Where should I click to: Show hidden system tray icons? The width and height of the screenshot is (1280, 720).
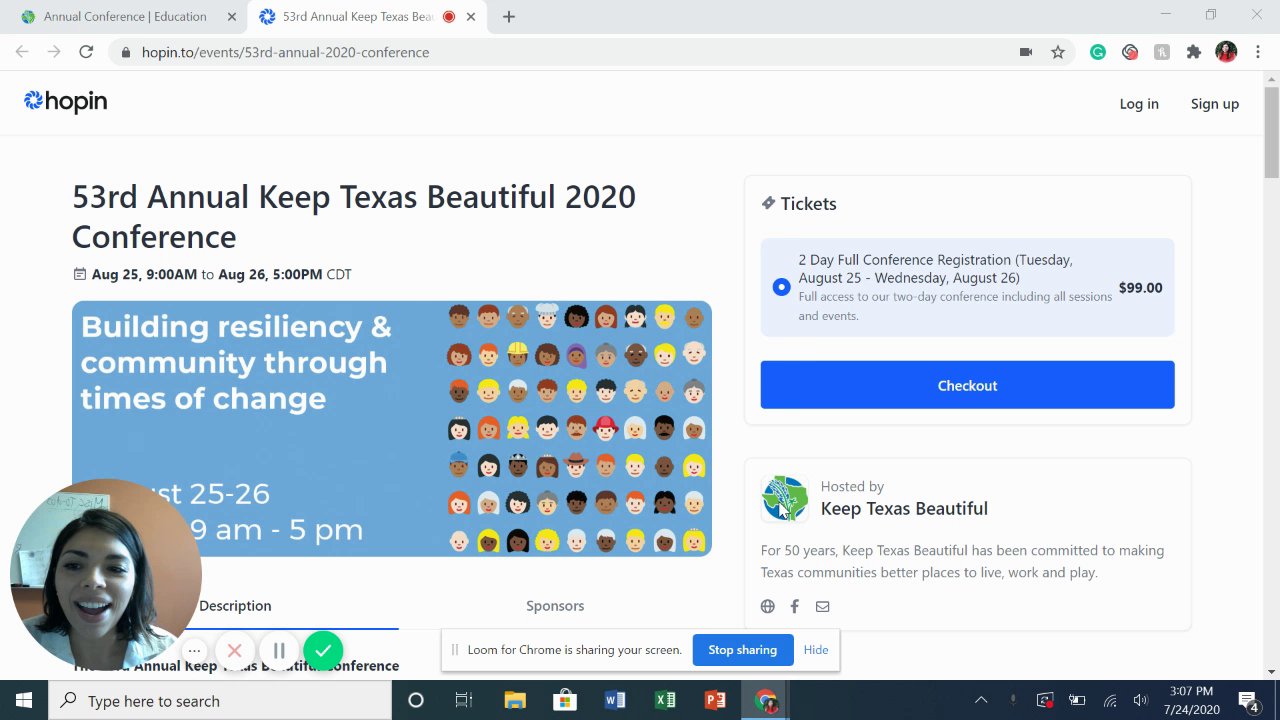pos(981,700)
